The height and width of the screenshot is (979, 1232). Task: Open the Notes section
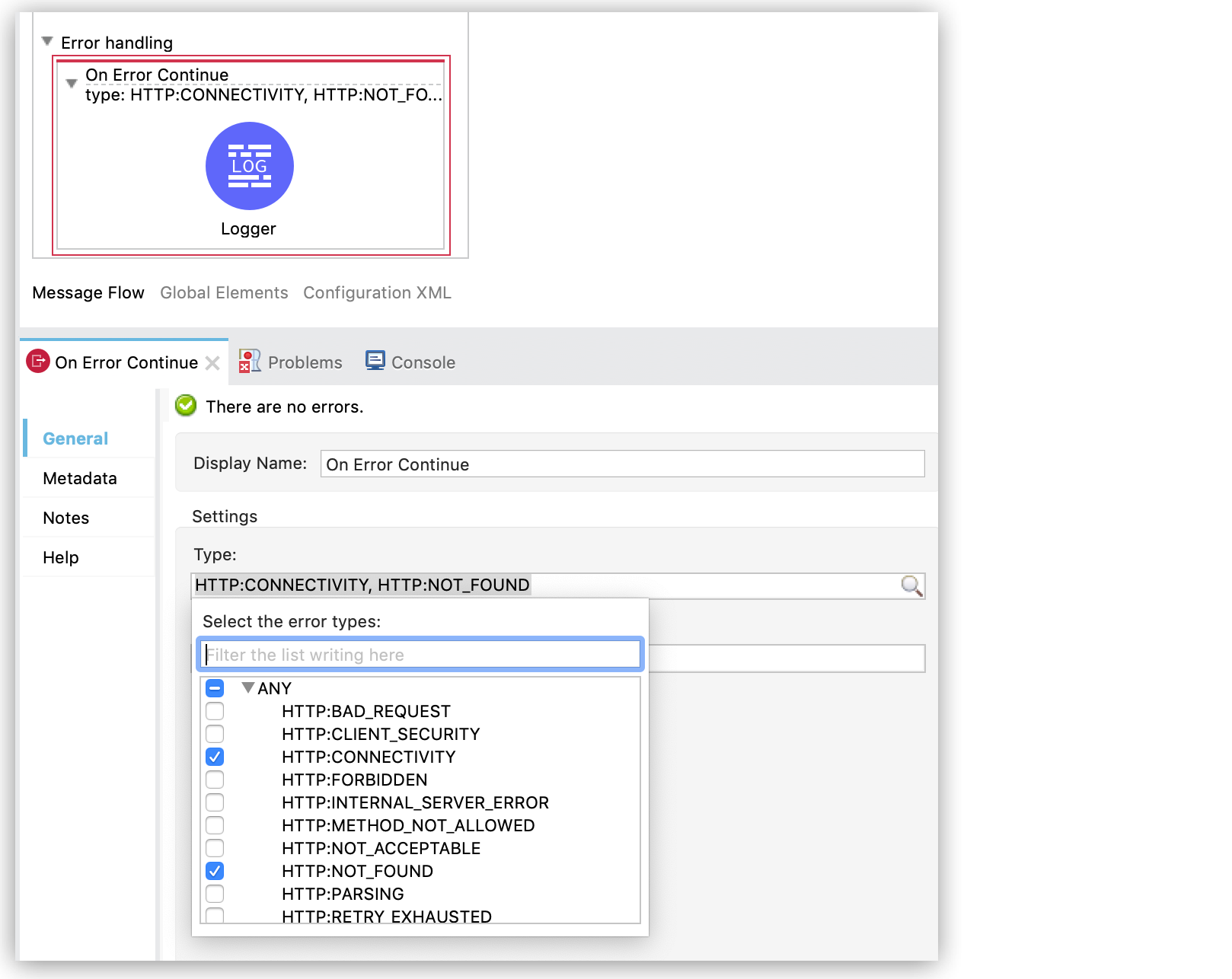click(x=65, y=518)
